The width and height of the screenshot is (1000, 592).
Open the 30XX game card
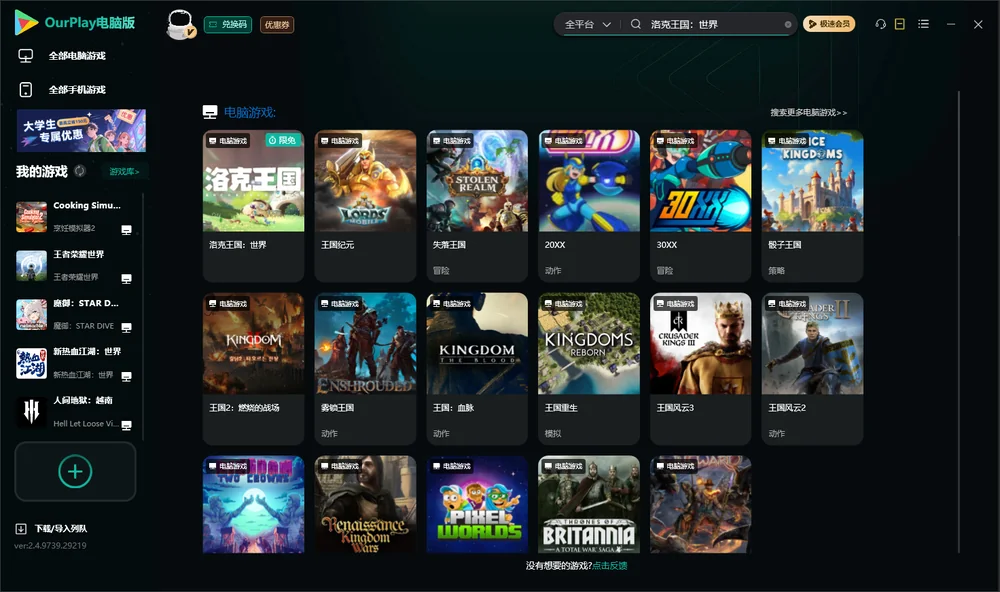click(x=700, y=205)
